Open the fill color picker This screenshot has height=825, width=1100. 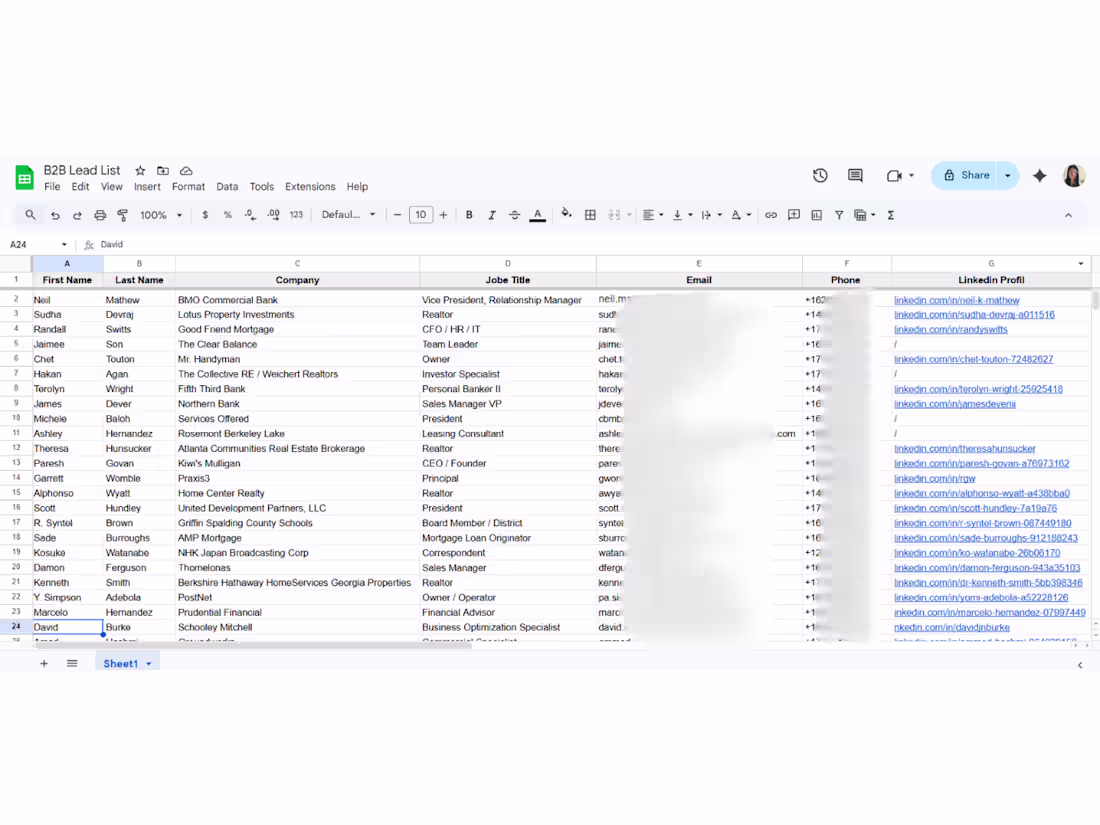[x=566, y=214]
